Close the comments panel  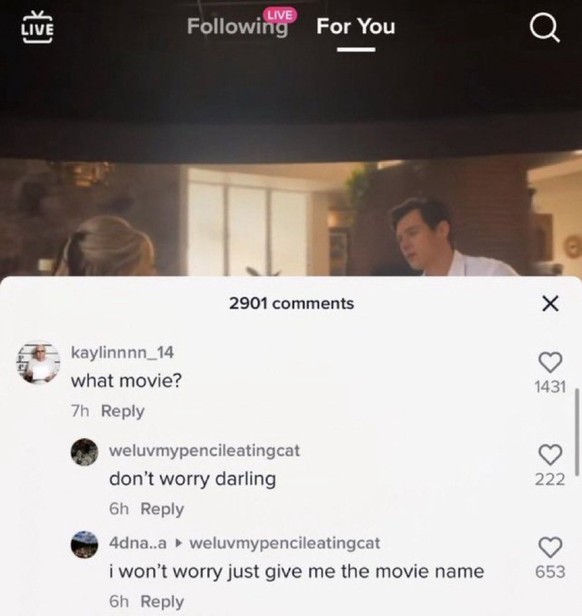[550, 304]
